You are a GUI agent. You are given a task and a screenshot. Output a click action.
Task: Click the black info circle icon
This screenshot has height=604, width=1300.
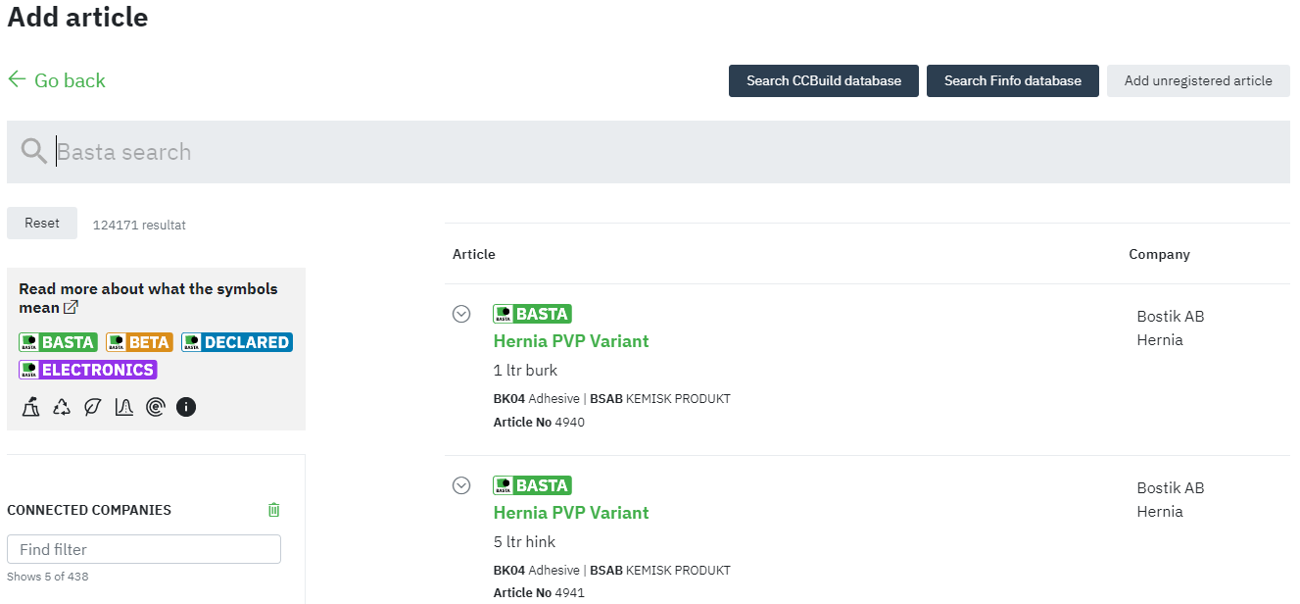[x=186, y=407]
